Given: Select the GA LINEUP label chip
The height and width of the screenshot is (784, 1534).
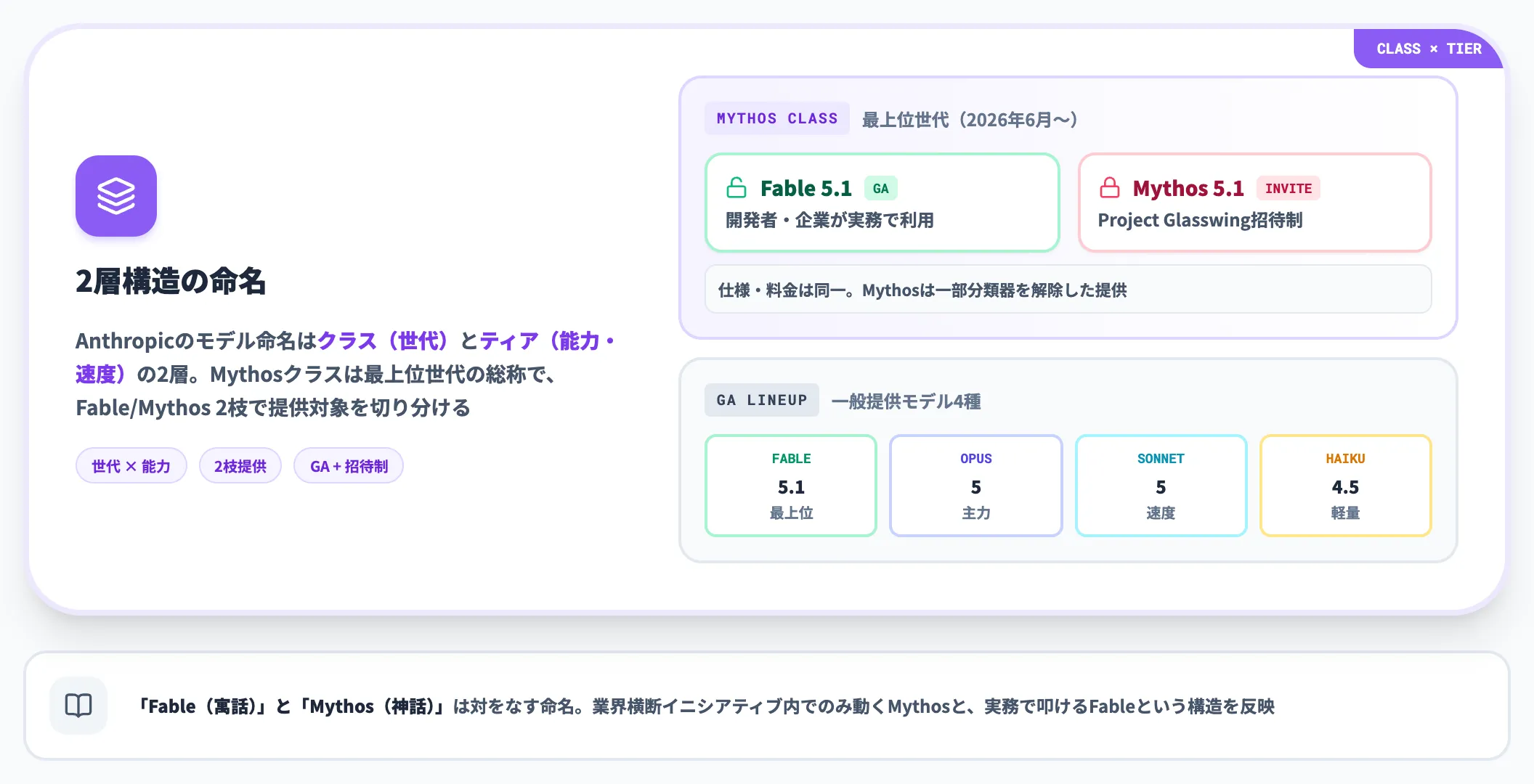Looking at the screenshot, I should coord(762,400).
